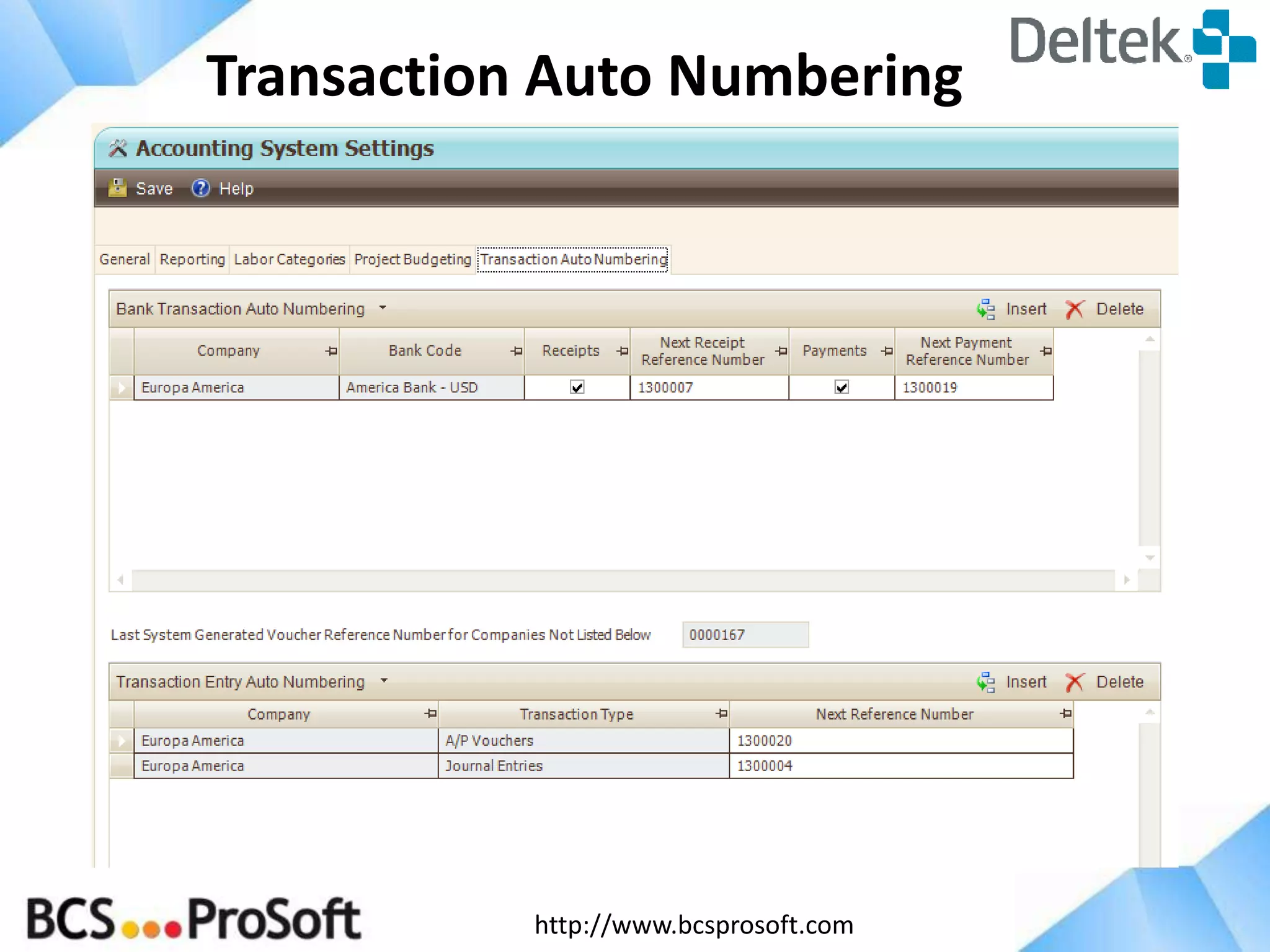This screenshot has width=1270, height=952.
Task: Select row indicator for A/P Vouchers row
Action: click(x=122, y=741)
